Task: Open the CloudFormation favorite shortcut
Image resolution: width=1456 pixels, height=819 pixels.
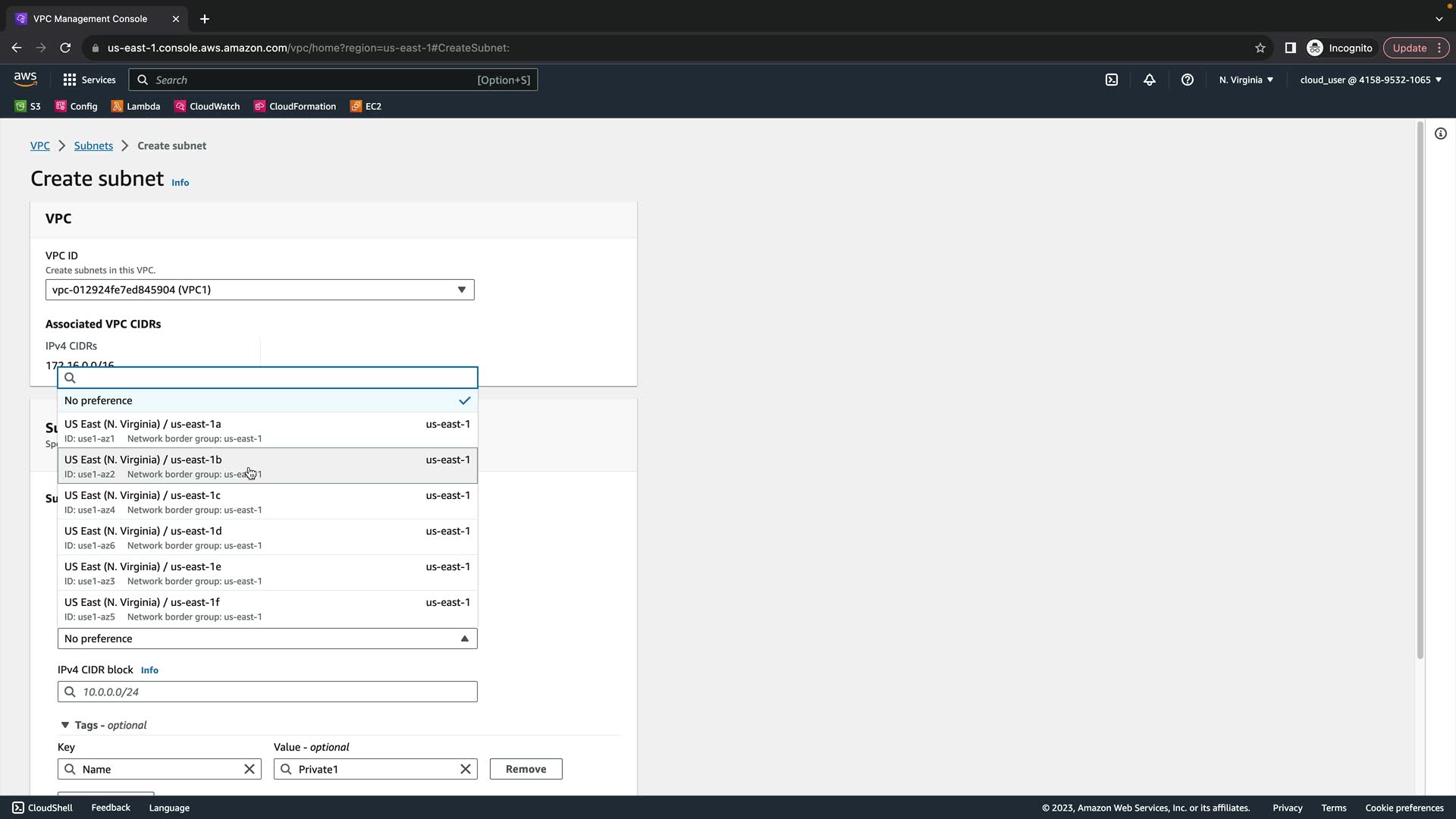Action: click(x=295, y=106)
